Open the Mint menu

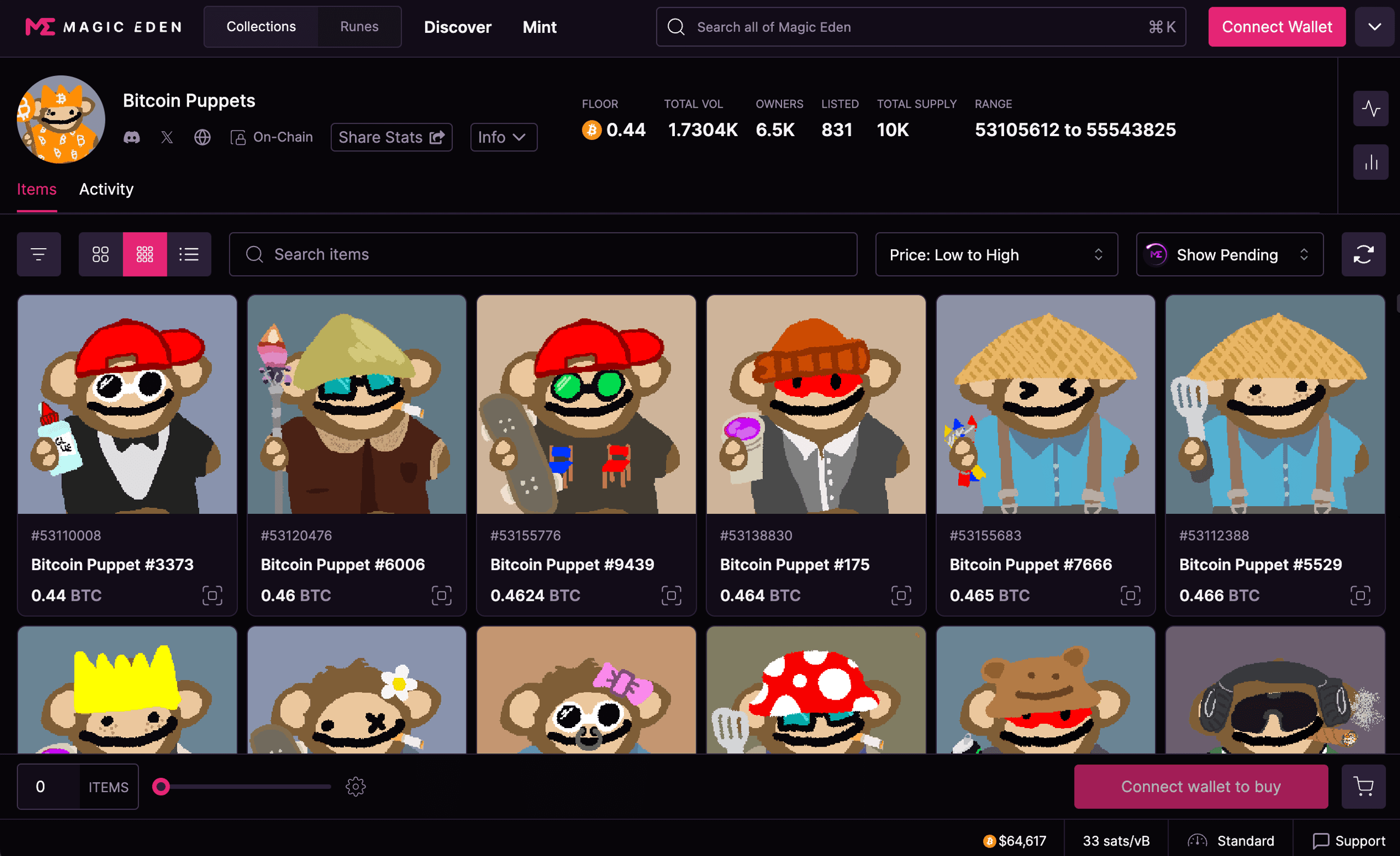coord(539,27)
